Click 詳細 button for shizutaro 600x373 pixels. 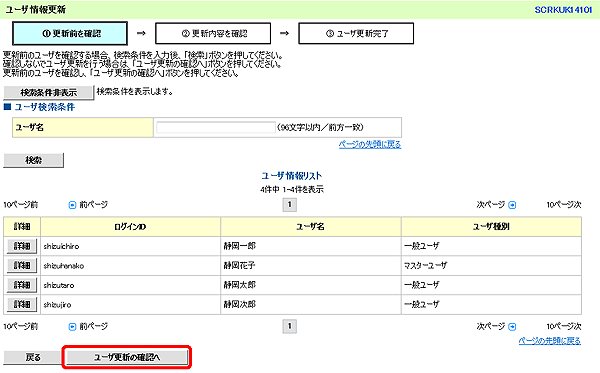(22, 285)
